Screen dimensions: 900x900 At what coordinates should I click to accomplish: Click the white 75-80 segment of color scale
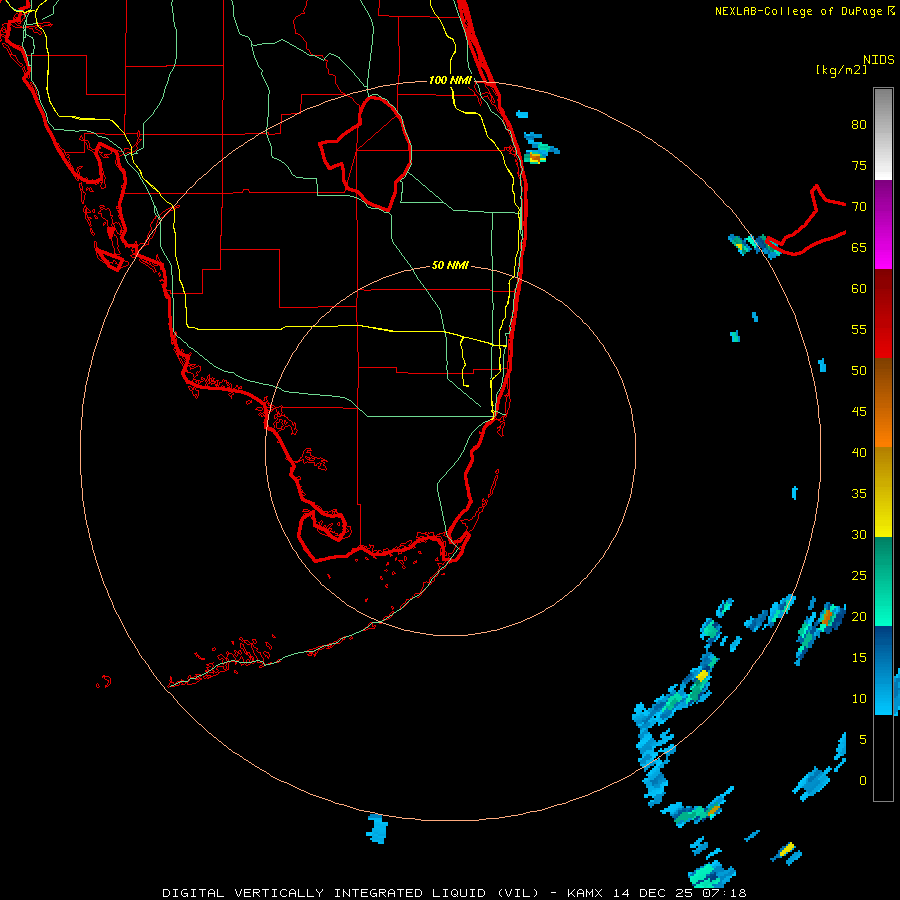click(883, 134)
